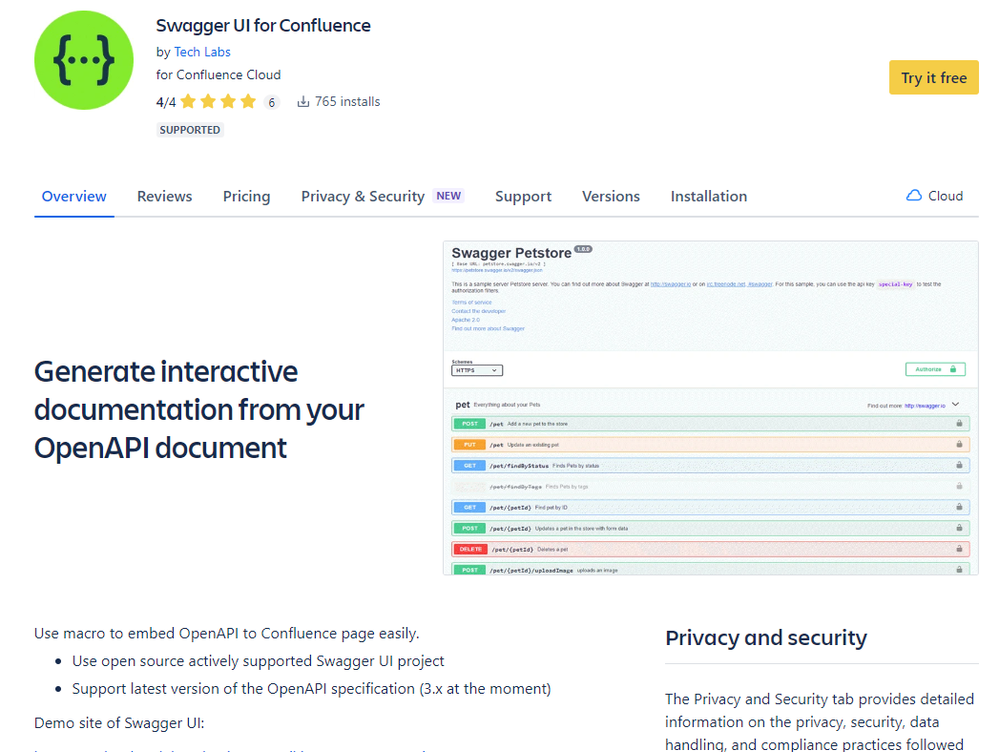Click the NEW badge on Privacy tab
The height and width of the screenshot is (752, 999).
(x=449, y=196)
